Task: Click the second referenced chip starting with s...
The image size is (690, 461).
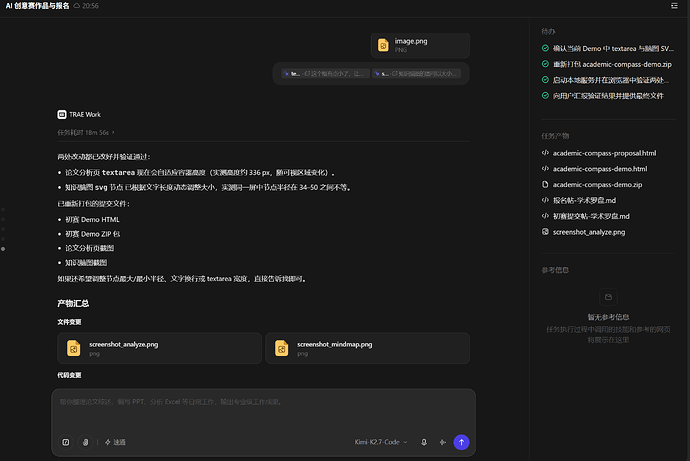Action: pyautogui.click(x=416, y=73)
